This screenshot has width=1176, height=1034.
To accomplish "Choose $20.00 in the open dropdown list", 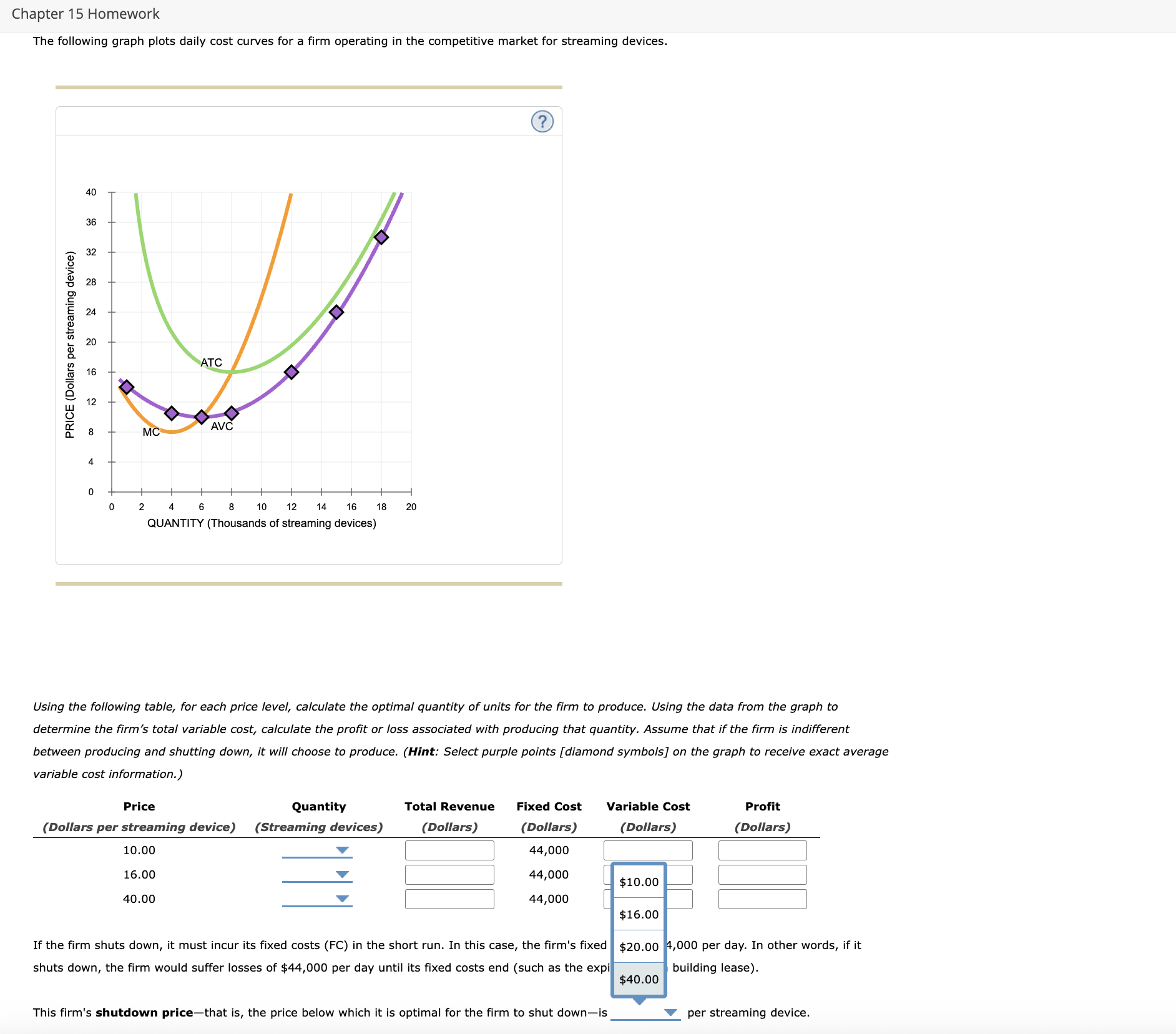I will (x=638, y=947).
